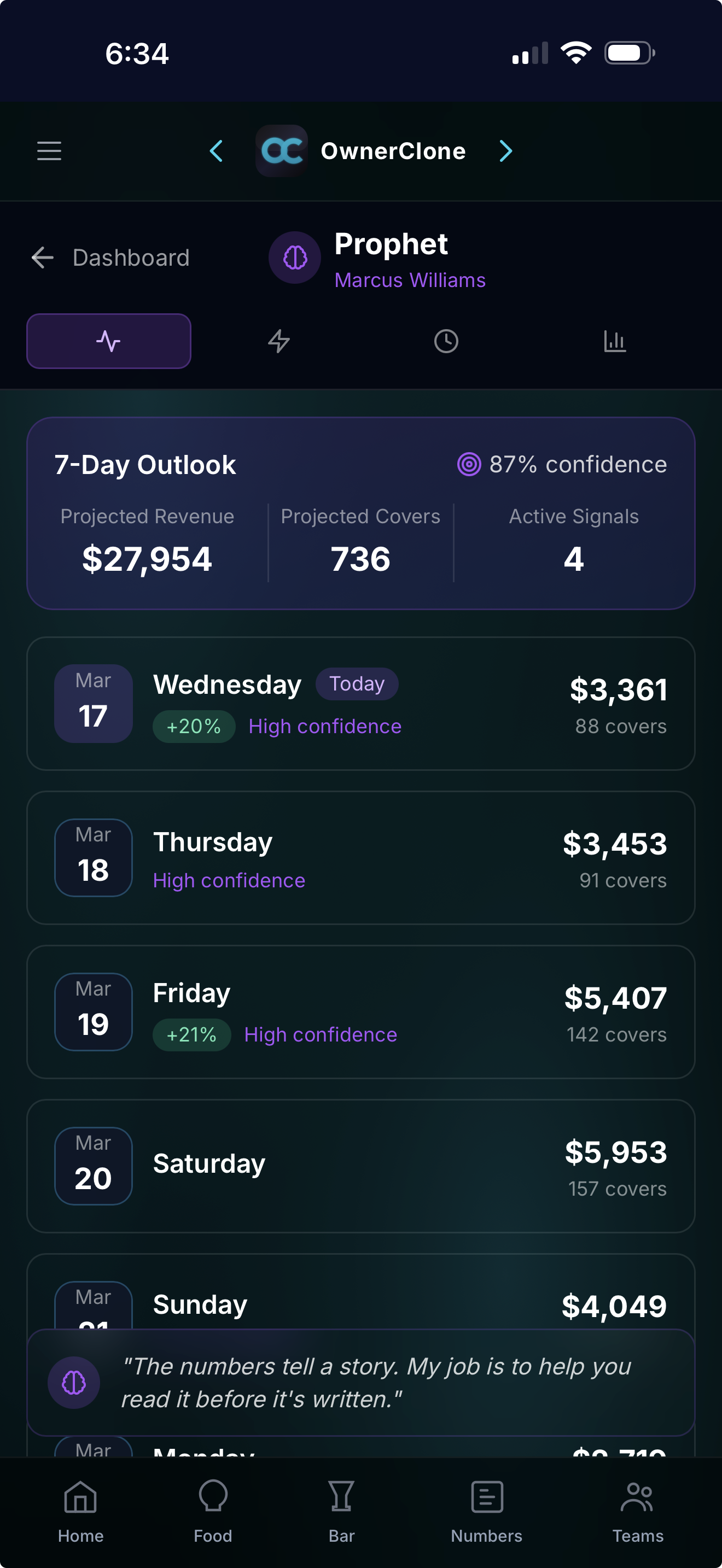Open the hamburger menu
722x1568 pixels.
(49, 151)
